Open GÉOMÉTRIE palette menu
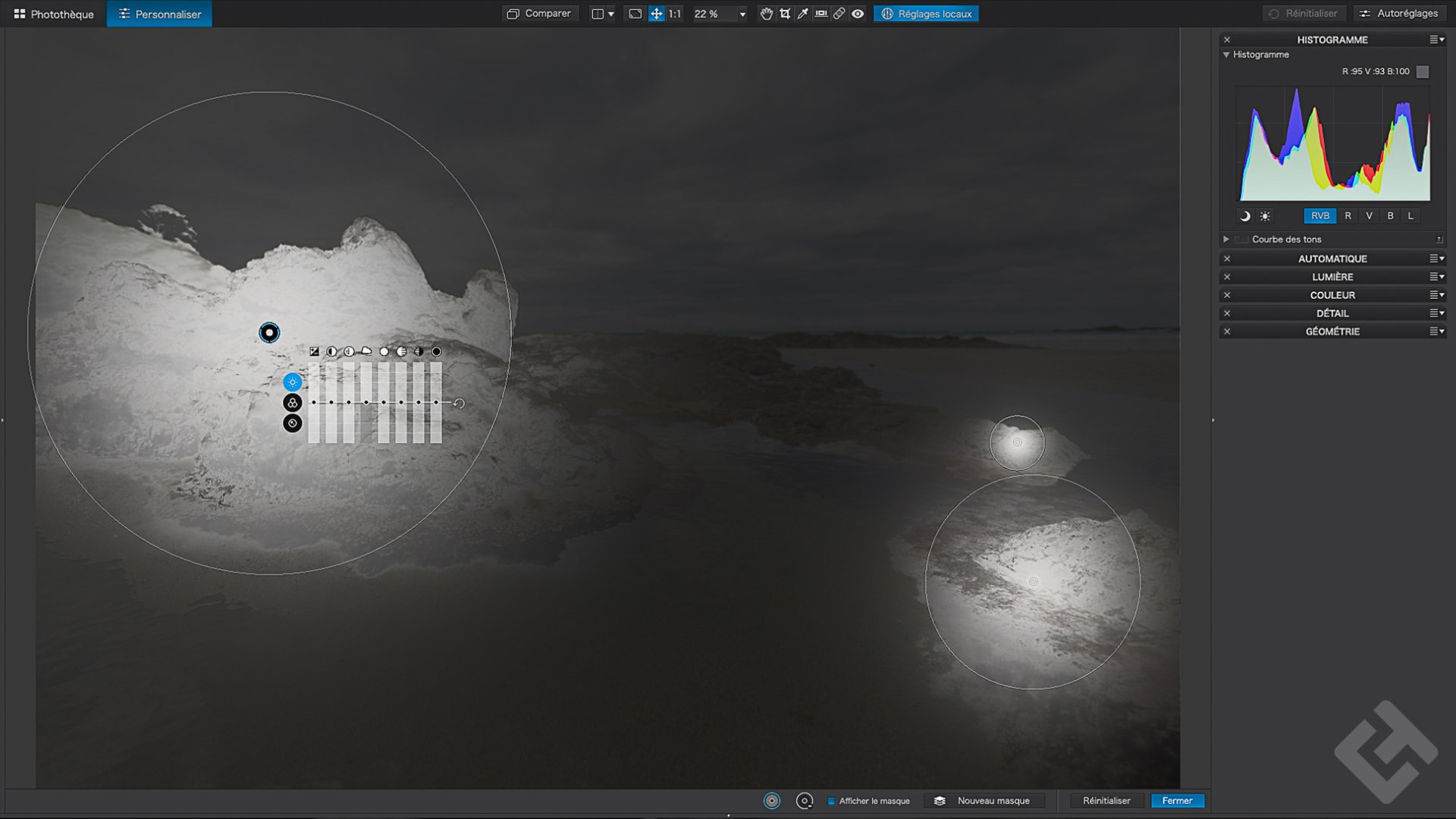This screenshot has height=819, width=1456. click(1436, 331)
